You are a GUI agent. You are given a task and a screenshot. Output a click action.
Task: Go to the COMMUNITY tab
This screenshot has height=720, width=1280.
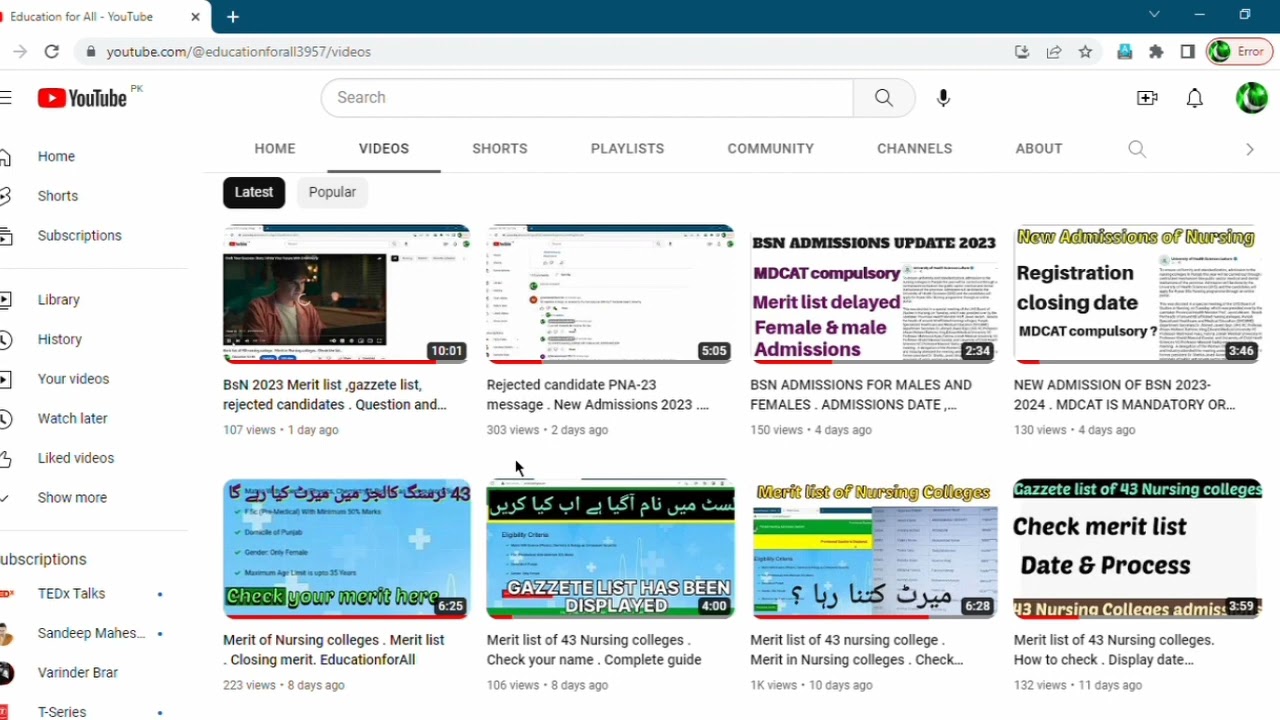[x=770, y=148]
